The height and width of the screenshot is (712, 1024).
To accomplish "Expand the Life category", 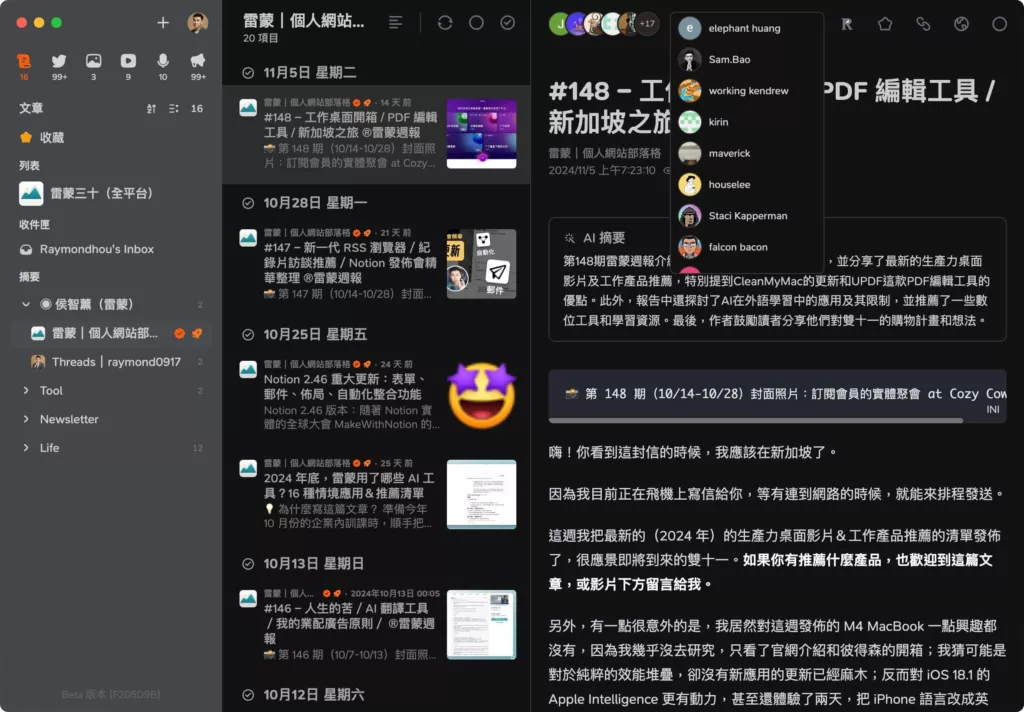I will 25,447.
